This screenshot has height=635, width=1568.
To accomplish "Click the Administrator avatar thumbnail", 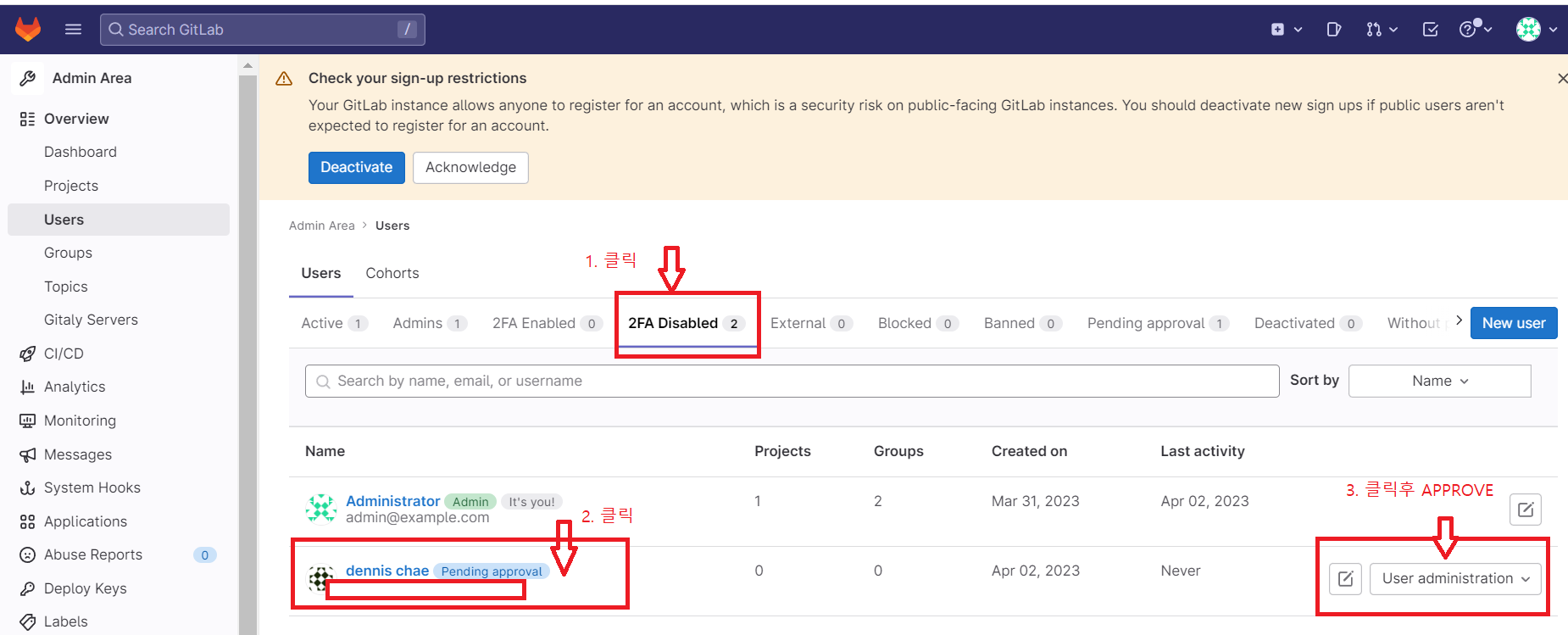I will coord(321,509).
